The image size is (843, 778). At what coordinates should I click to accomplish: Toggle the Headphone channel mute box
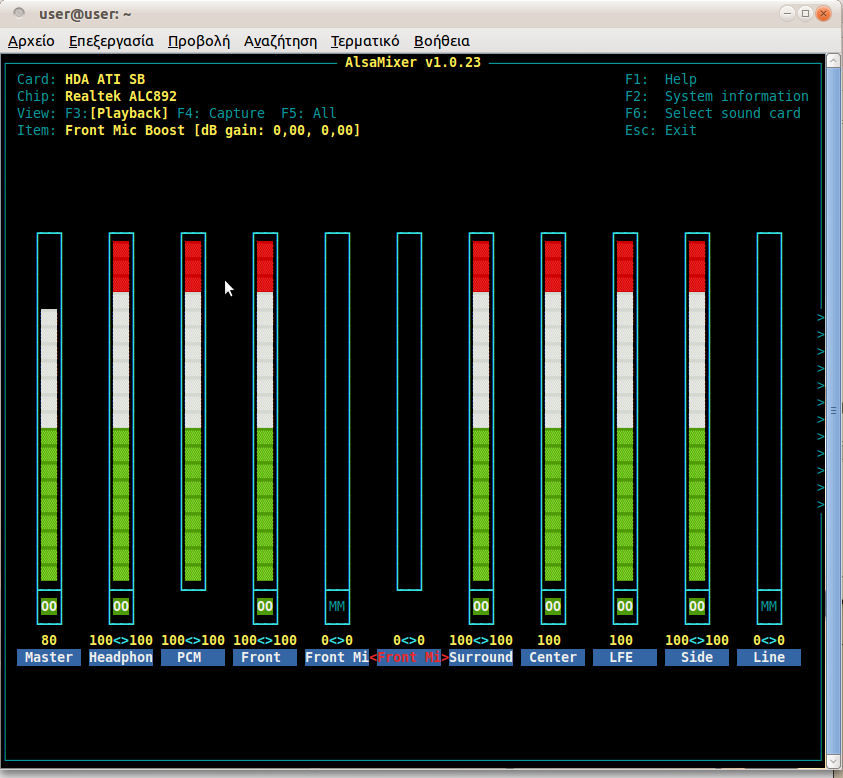(121, 606)
